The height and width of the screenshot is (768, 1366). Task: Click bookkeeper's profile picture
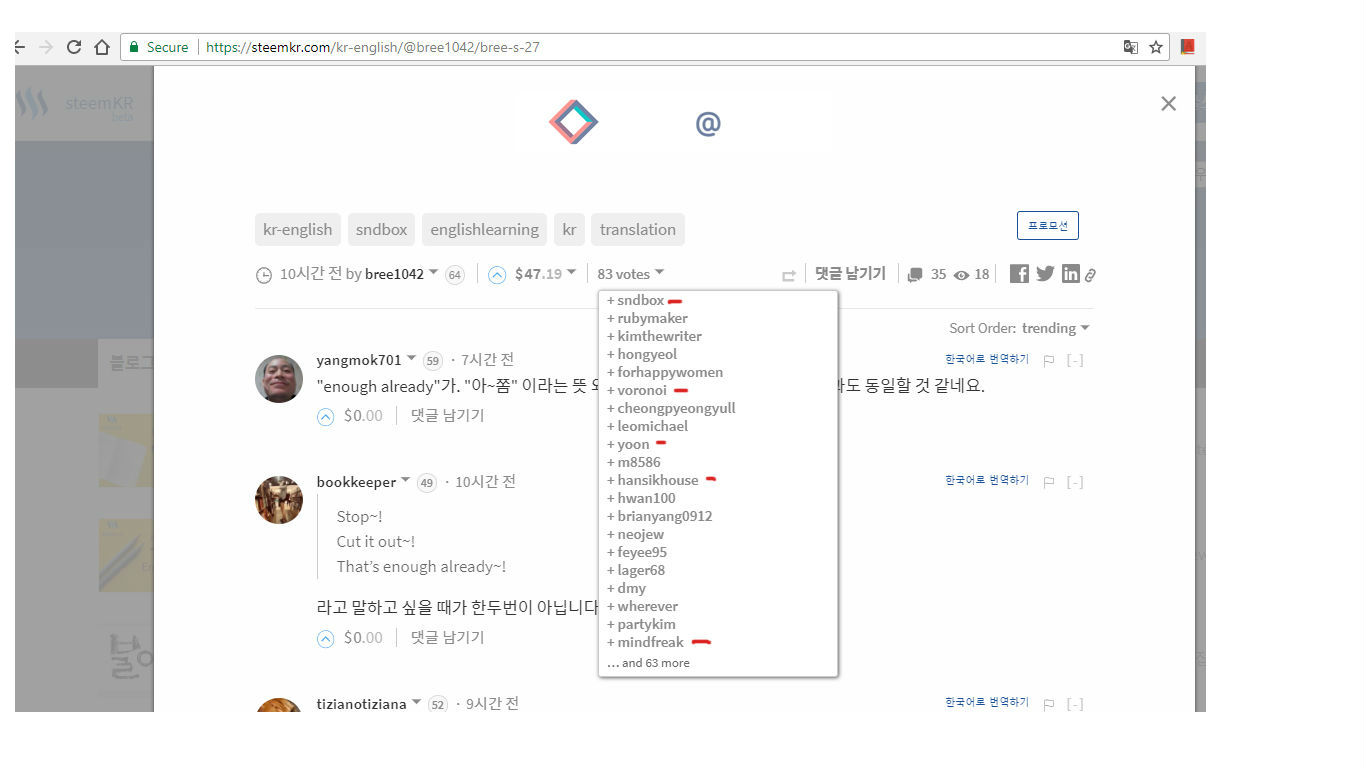[x=278, y=500]
